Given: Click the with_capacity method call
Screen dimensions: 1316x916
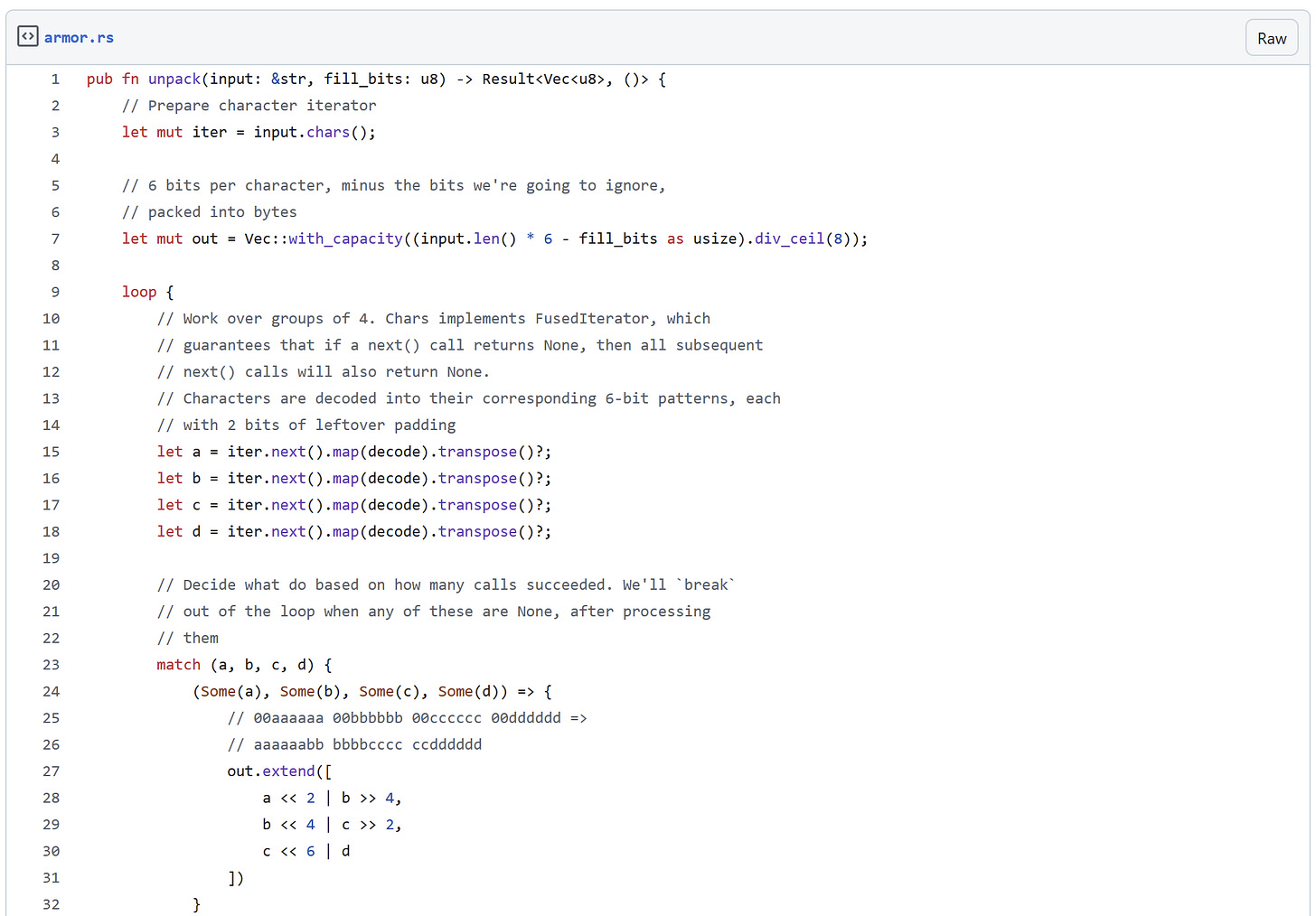Looking at the screenshot, I should click(345, 239).
